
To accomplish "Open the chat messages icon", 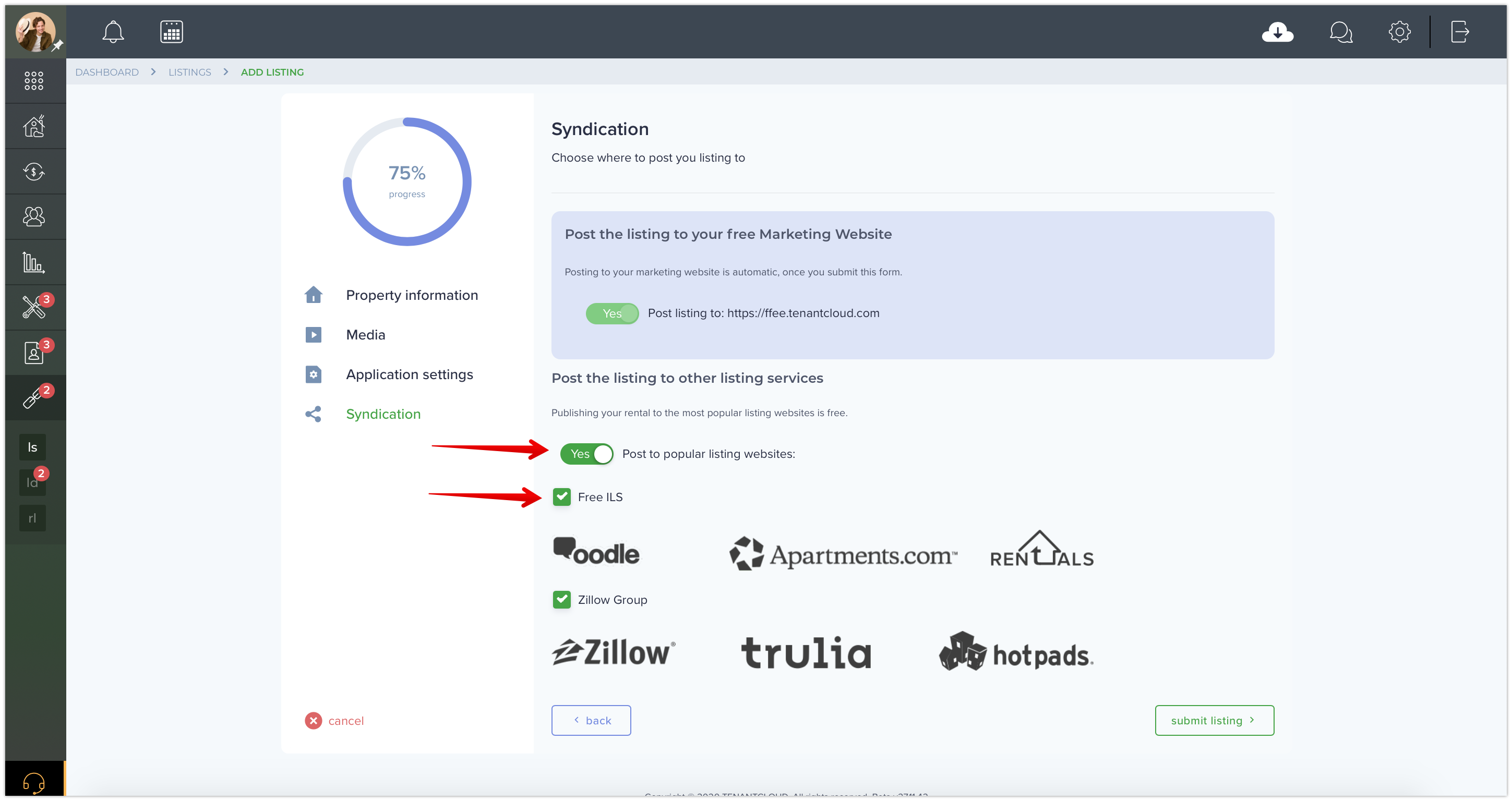I will (1341, 32).
